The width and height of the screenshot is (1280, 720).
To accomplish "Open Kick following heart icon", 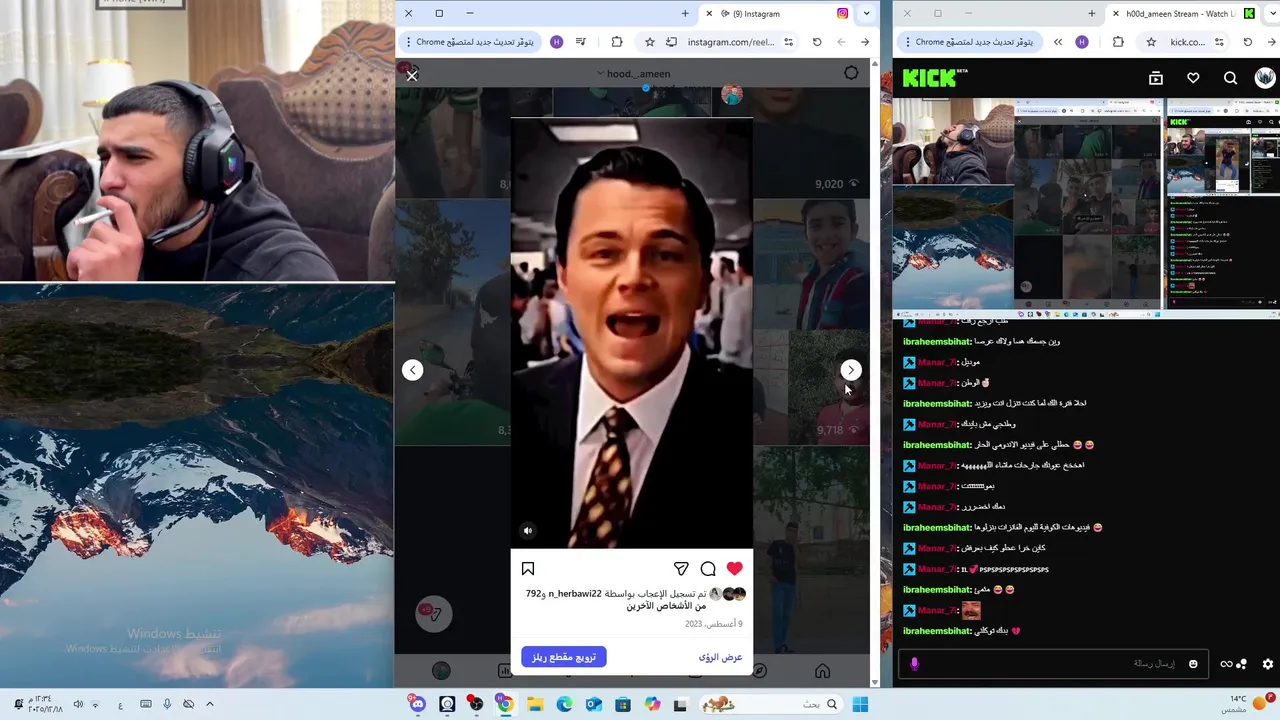I will pos(1193,78).
